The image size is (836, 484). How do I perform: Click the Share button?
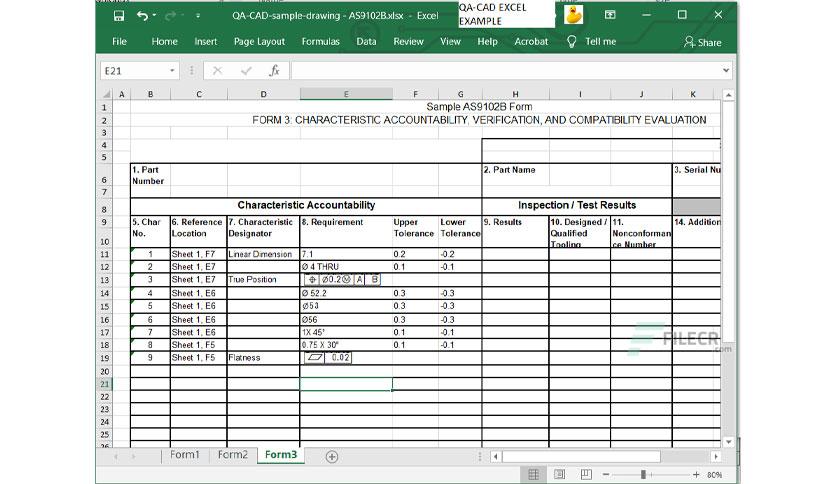click(703, 42)
